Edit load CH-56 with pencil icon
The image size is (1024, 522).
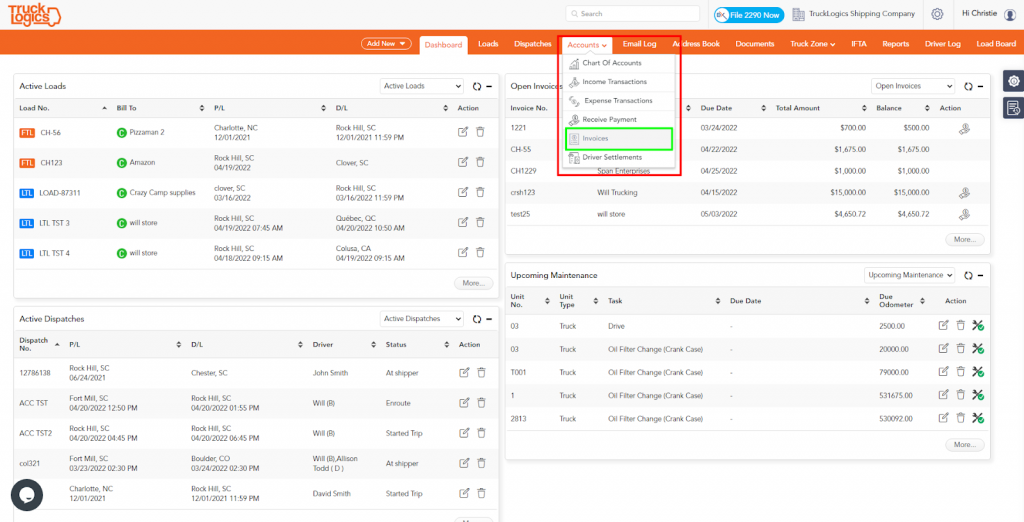463,132
